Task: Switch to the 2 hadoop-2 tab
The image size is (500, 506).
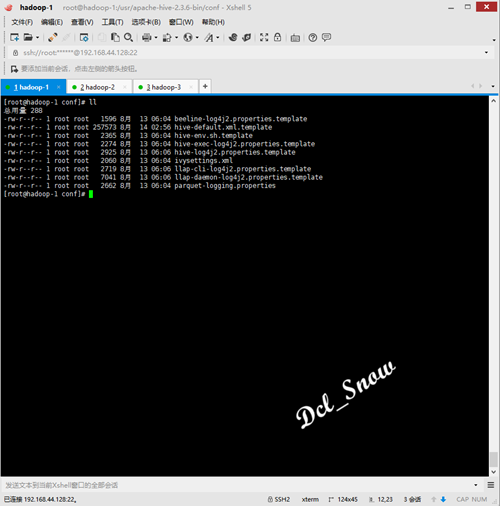Action: coord(97,87)
